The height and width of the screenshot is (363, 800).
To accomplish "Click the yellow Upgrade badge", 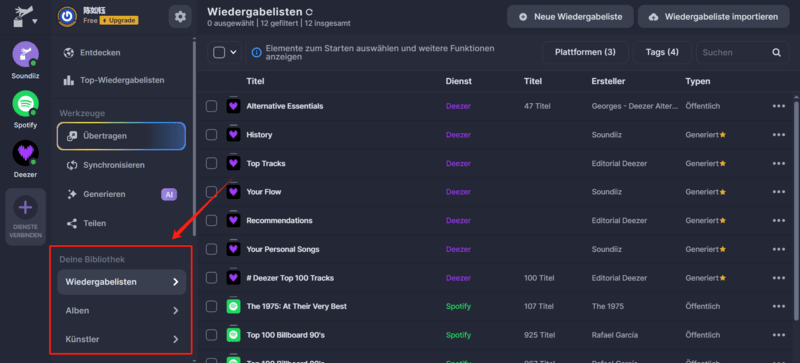I will pos(118,20).
